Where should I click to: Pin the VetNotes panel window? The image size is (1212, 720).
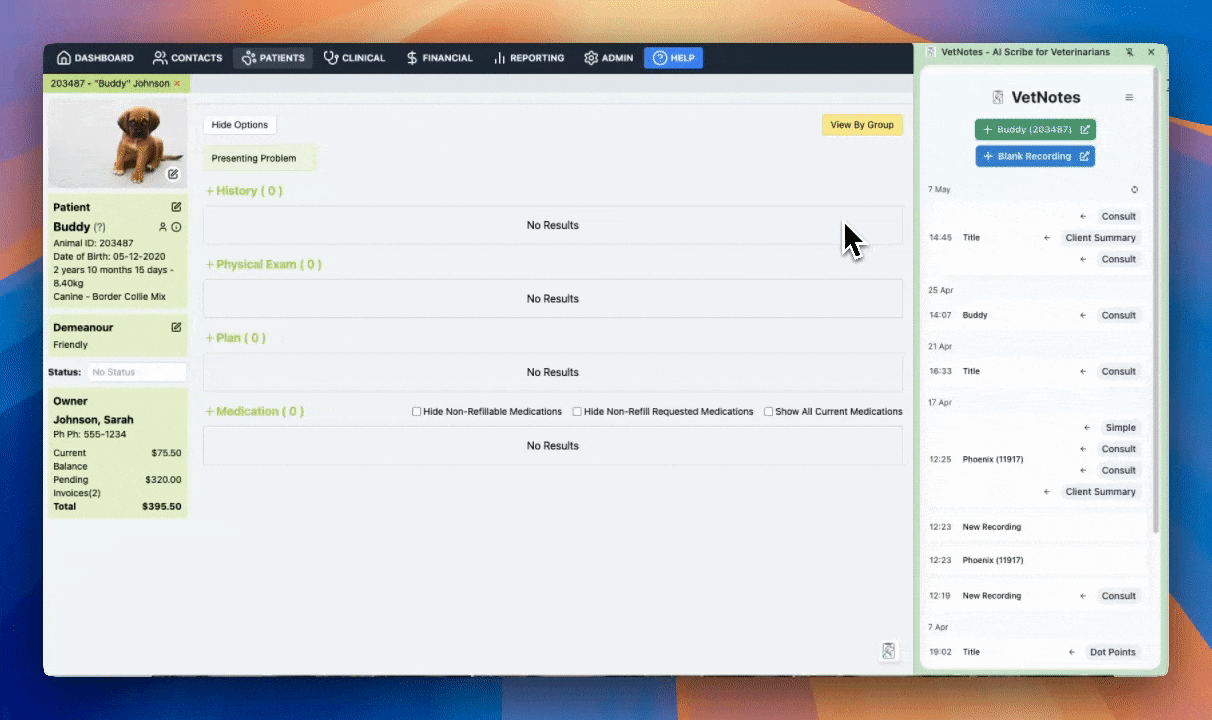point(1129,52)
